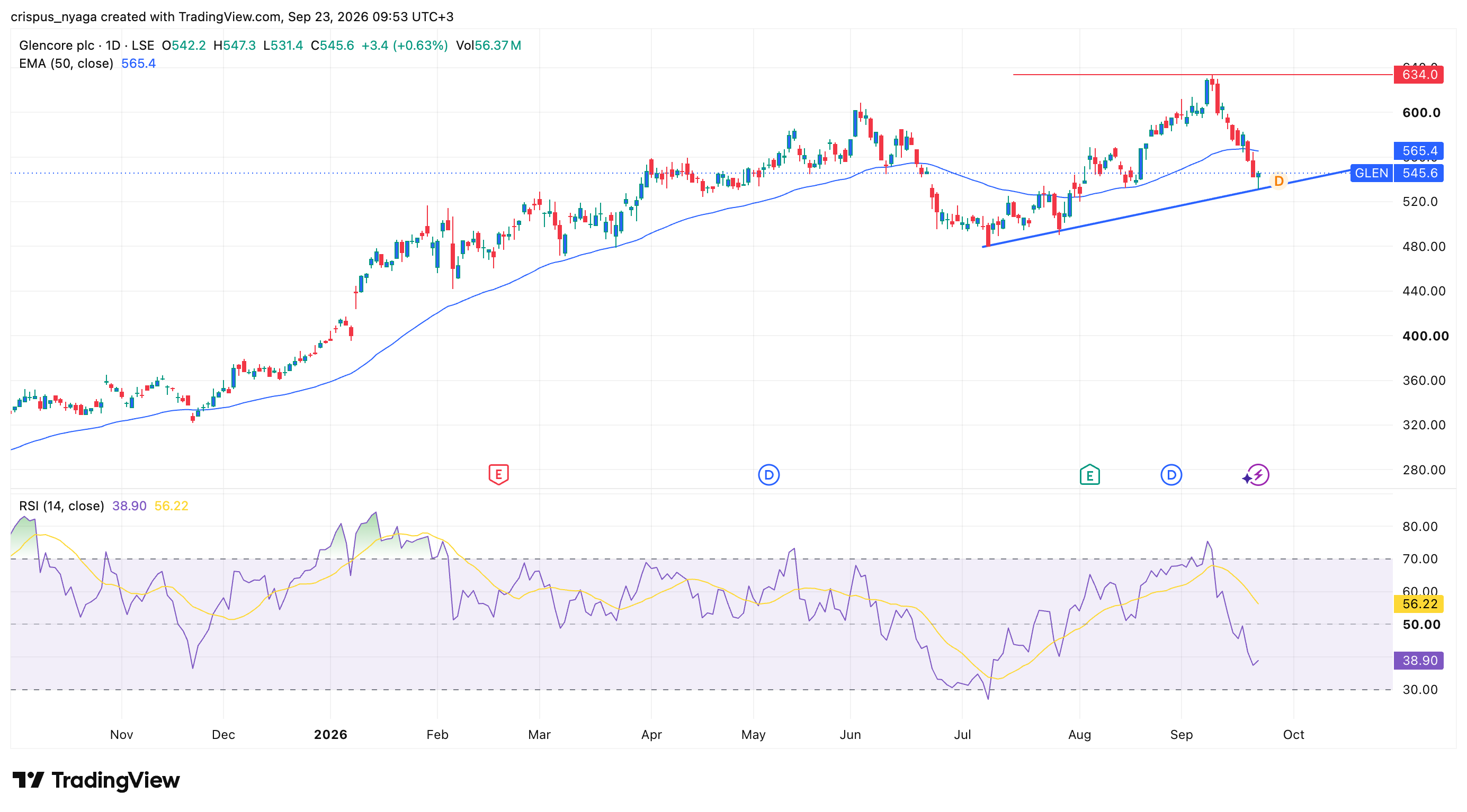This screenshot has width=1467, height=812.
Task: Click the L531.4 low value
Action: coord(282,46)
